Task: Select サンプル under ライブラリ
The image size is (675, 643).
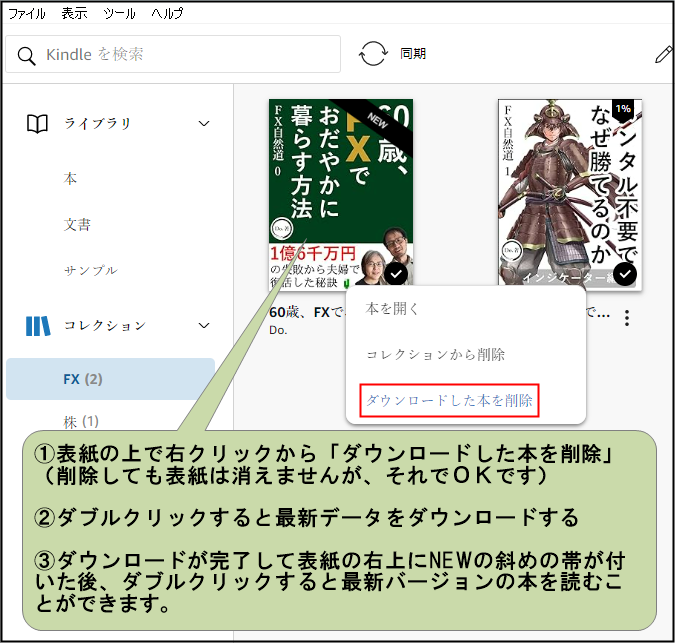Action: click(90, 270)
